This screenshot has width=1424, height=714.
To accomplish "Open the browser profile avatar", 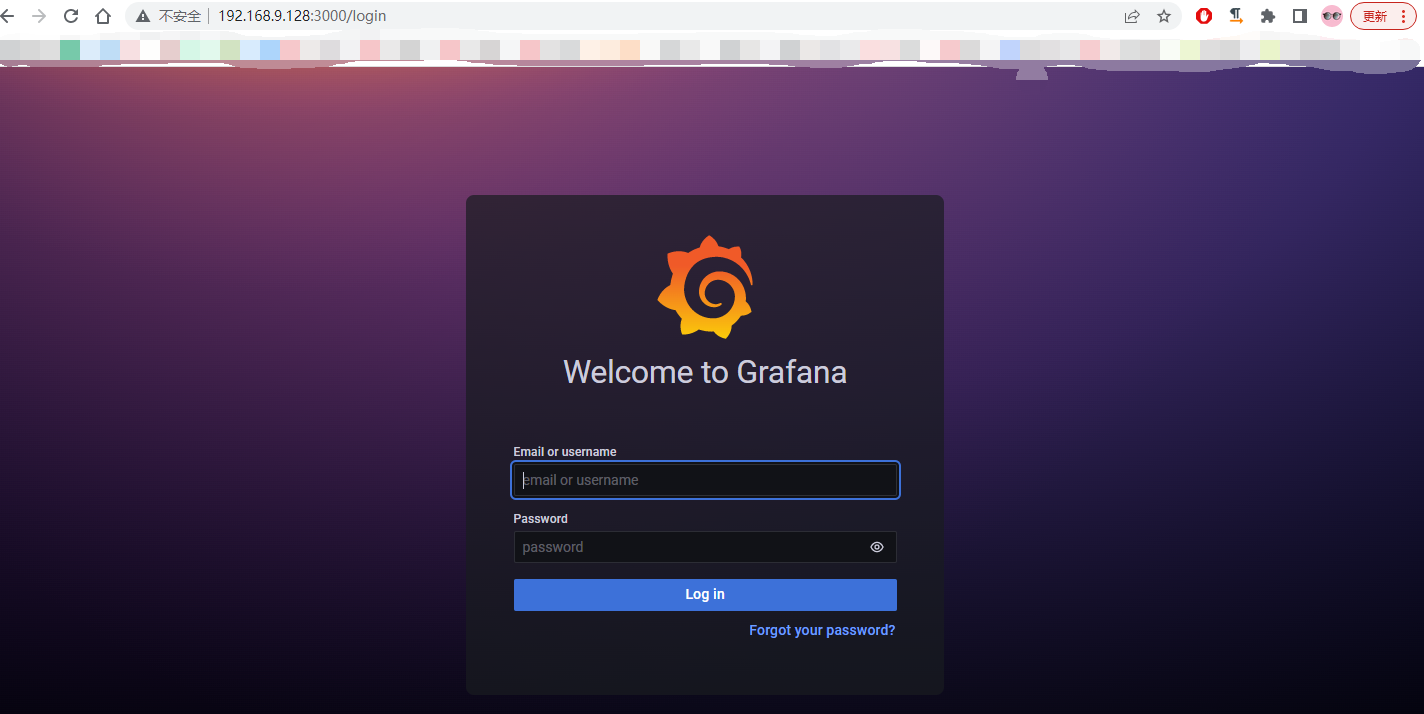I will pyautogui.click(x=1332, y=16).
